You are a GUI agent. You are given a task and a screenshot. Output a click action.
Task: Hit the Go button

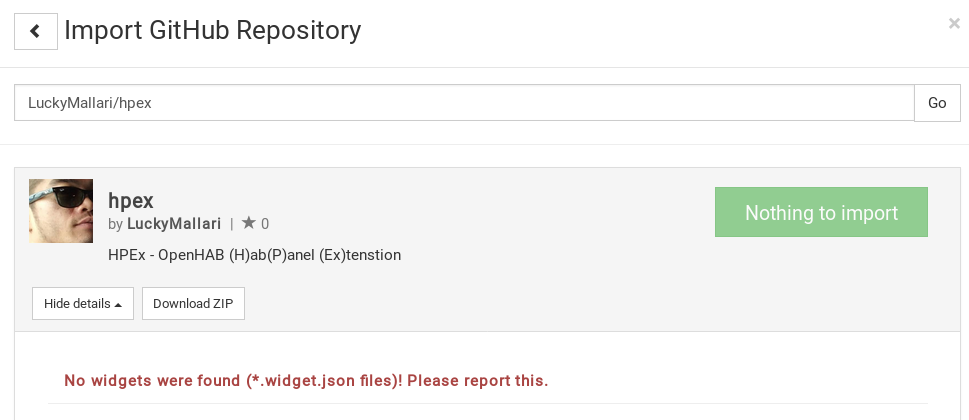point(937,103)
